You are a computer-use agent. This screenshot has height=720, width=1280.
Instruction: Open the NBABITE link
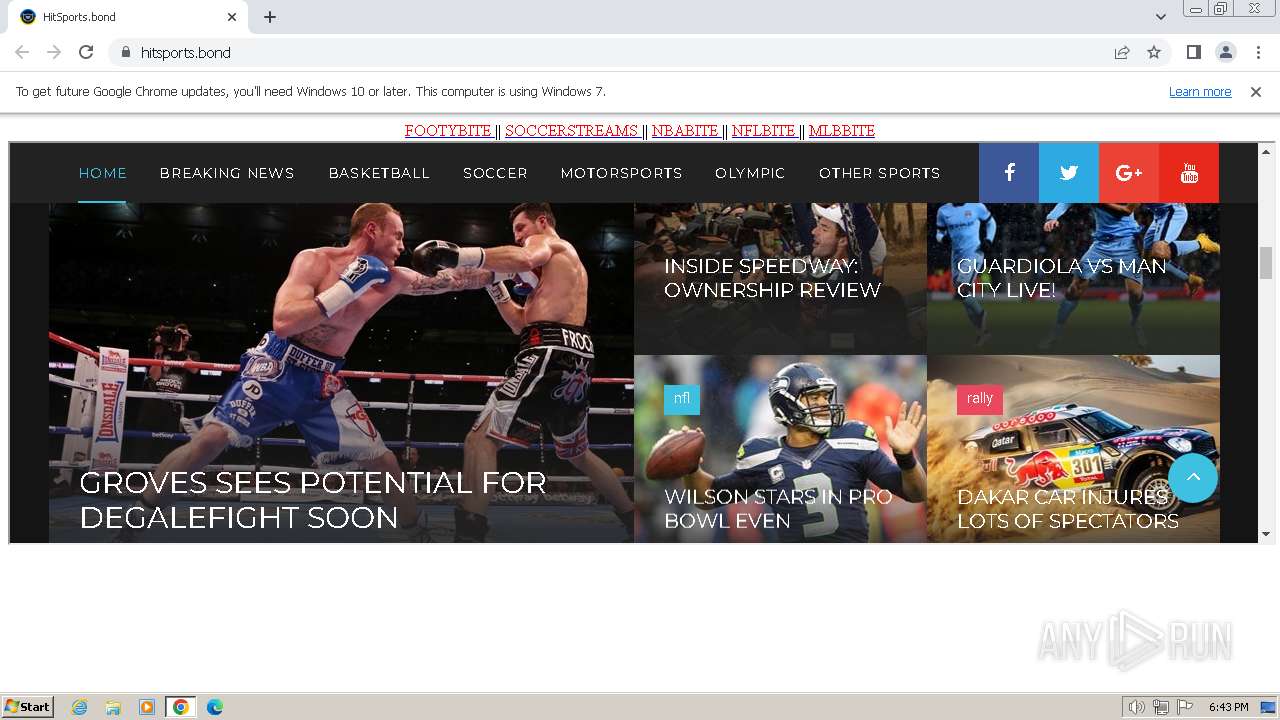point(686,131)
